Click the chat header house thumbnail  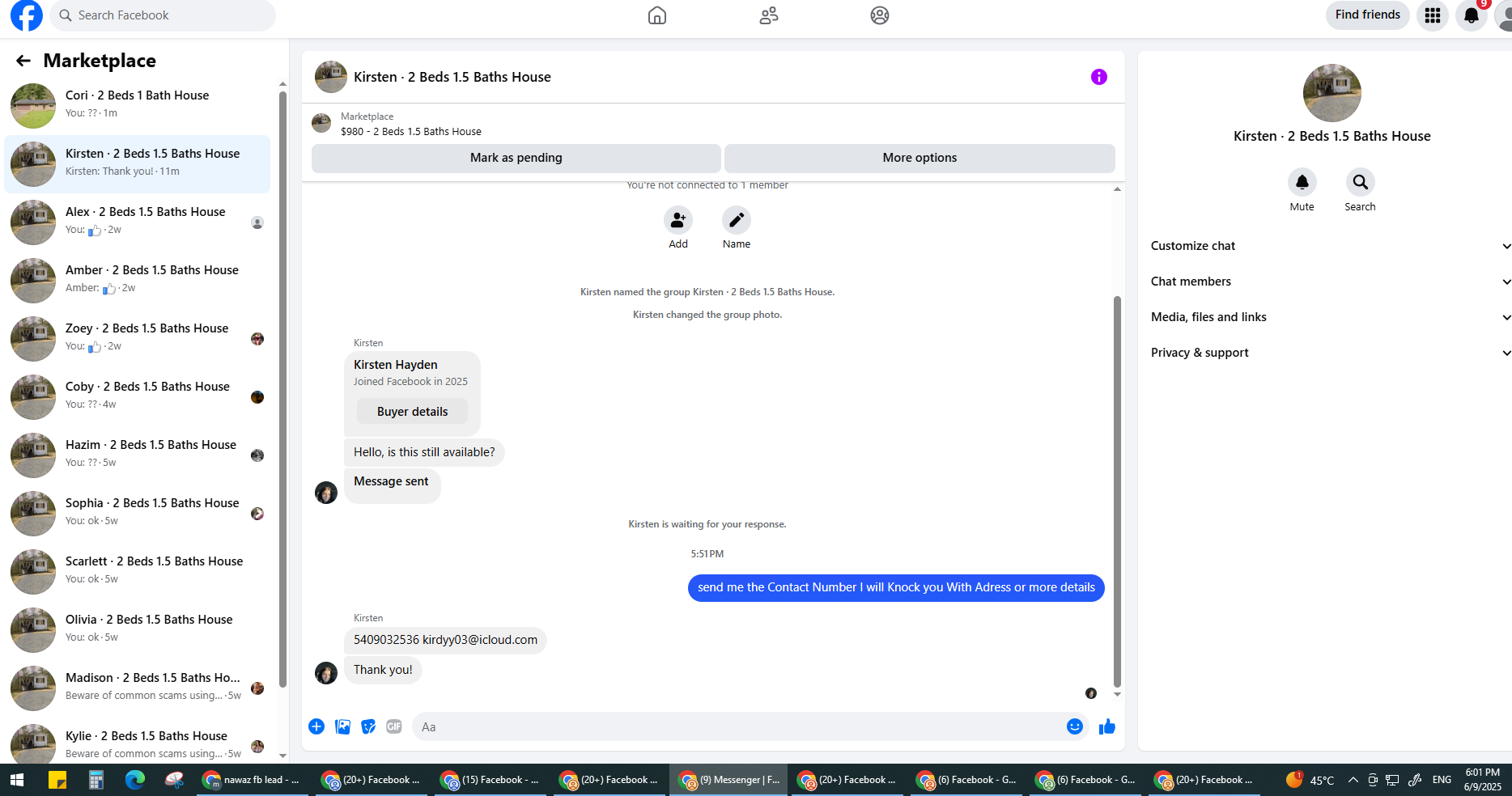tap(331, 77)
